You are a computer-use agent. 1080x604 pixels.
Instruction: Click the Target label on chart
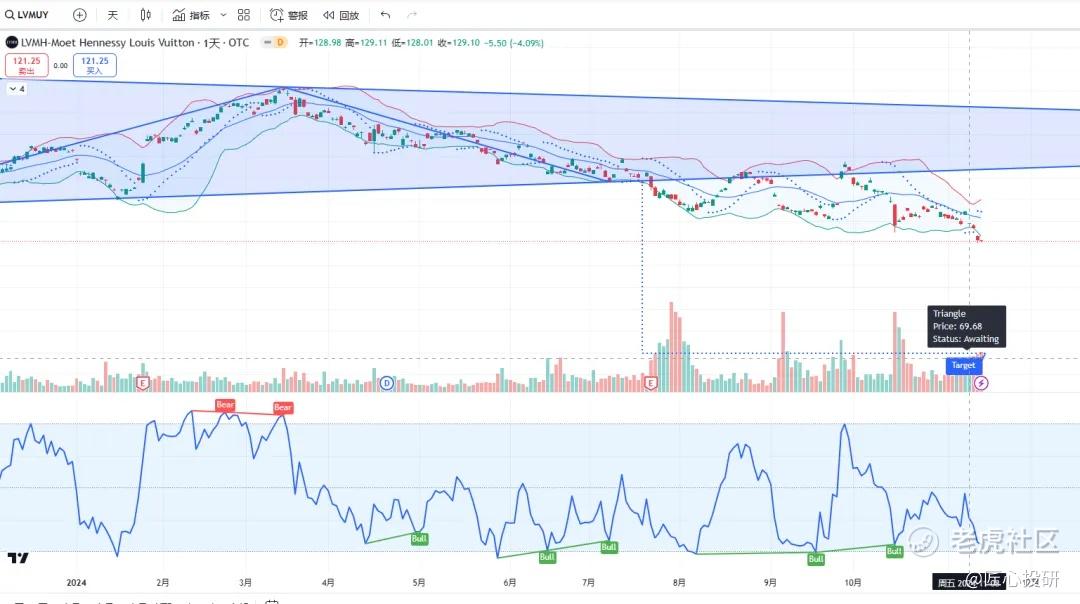[x=963, y=366]
